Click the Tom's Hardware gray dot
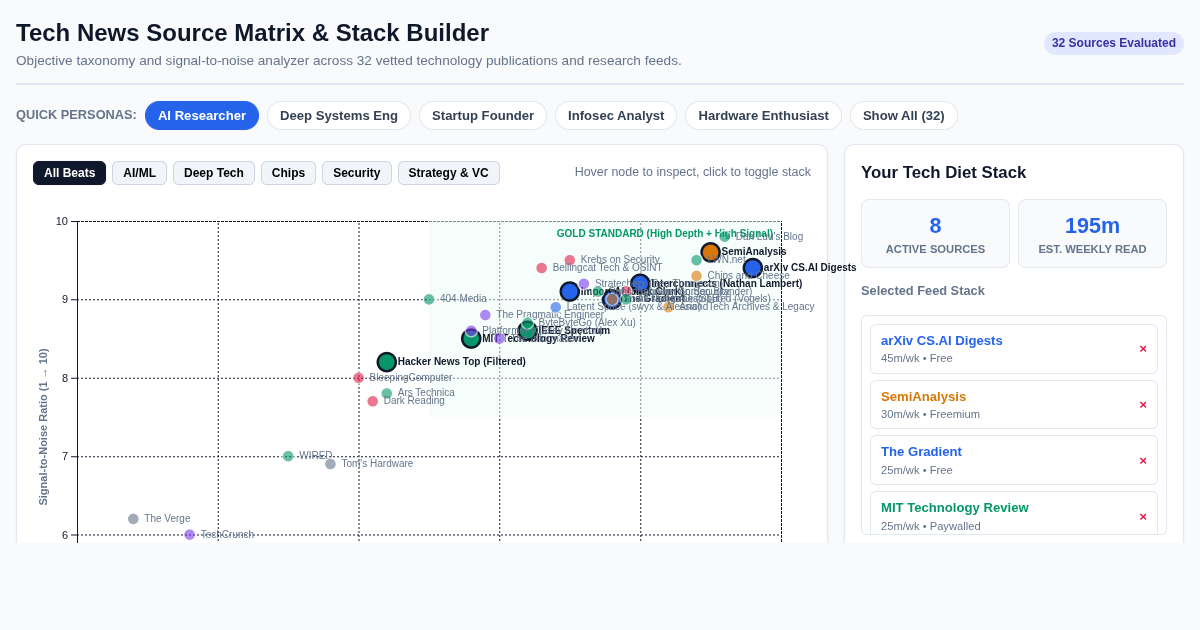 coord(331,464)
